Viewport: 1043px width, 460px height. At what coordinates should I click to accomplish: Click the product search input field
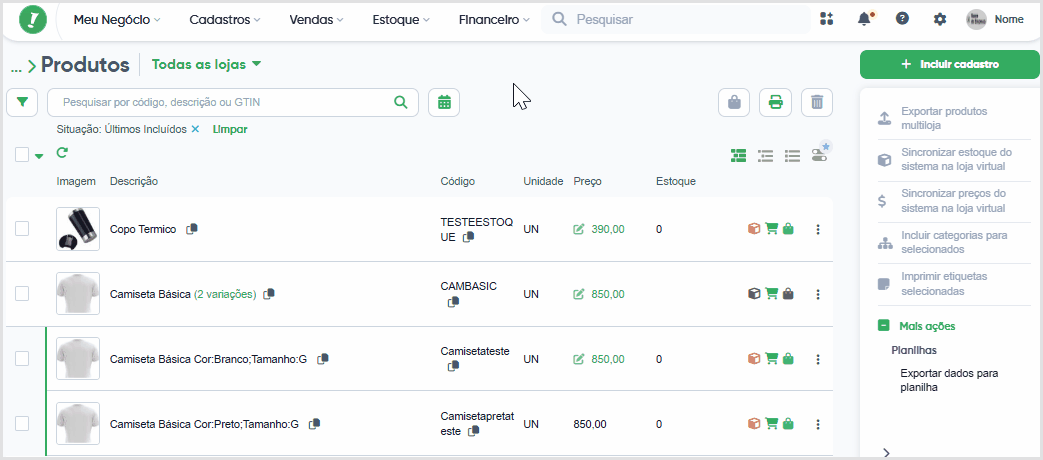coord(225,102)
